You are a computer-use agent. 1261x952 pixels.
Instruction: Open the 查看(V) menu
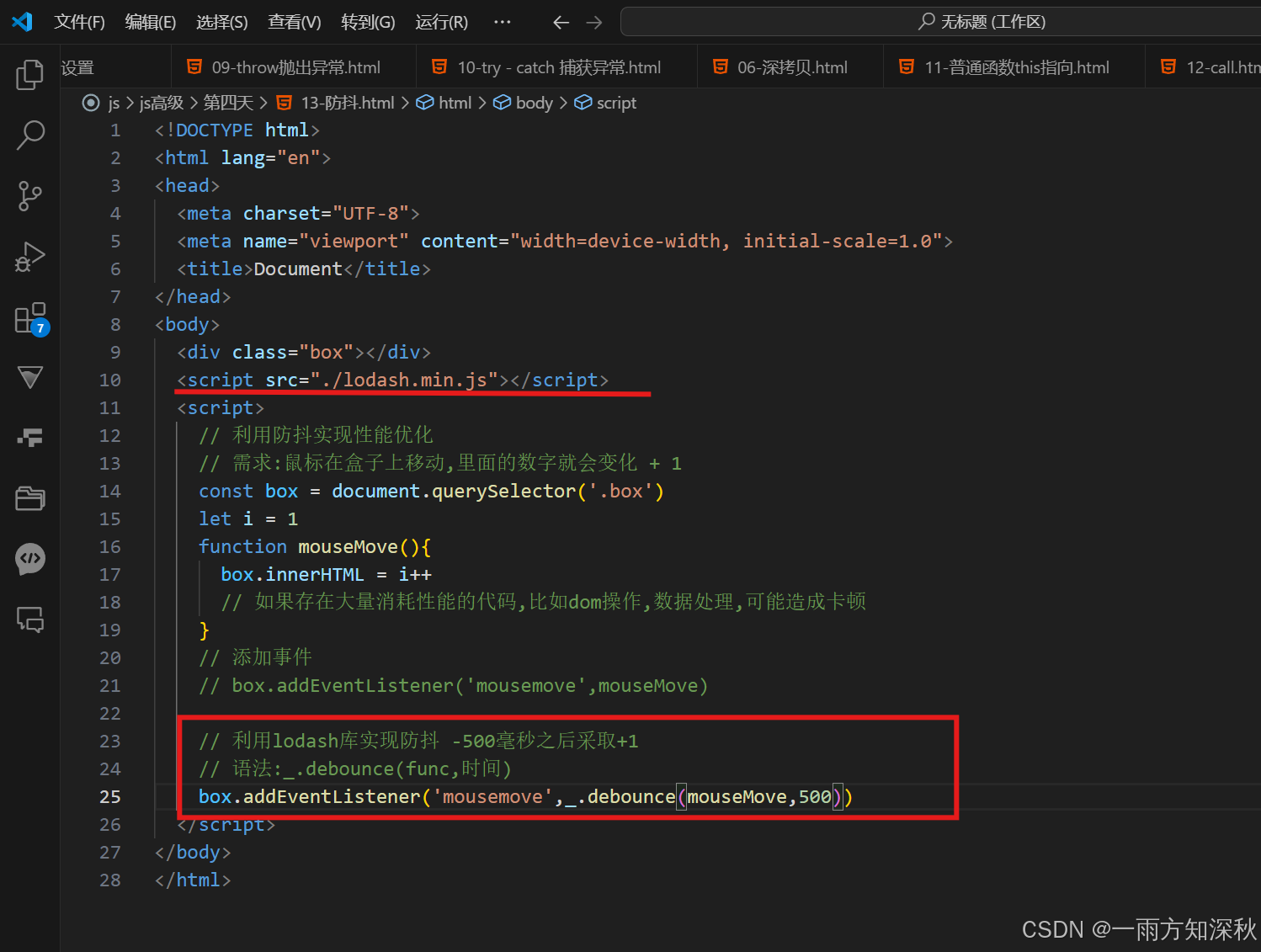pos(294,22)
